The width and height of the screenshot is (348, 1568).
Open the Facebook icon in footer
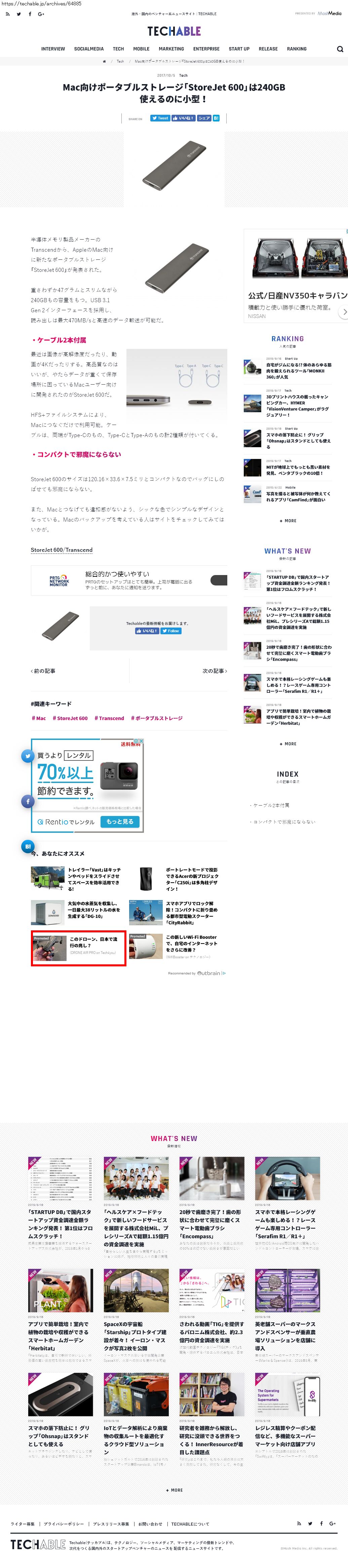[x=321, y=1523]
